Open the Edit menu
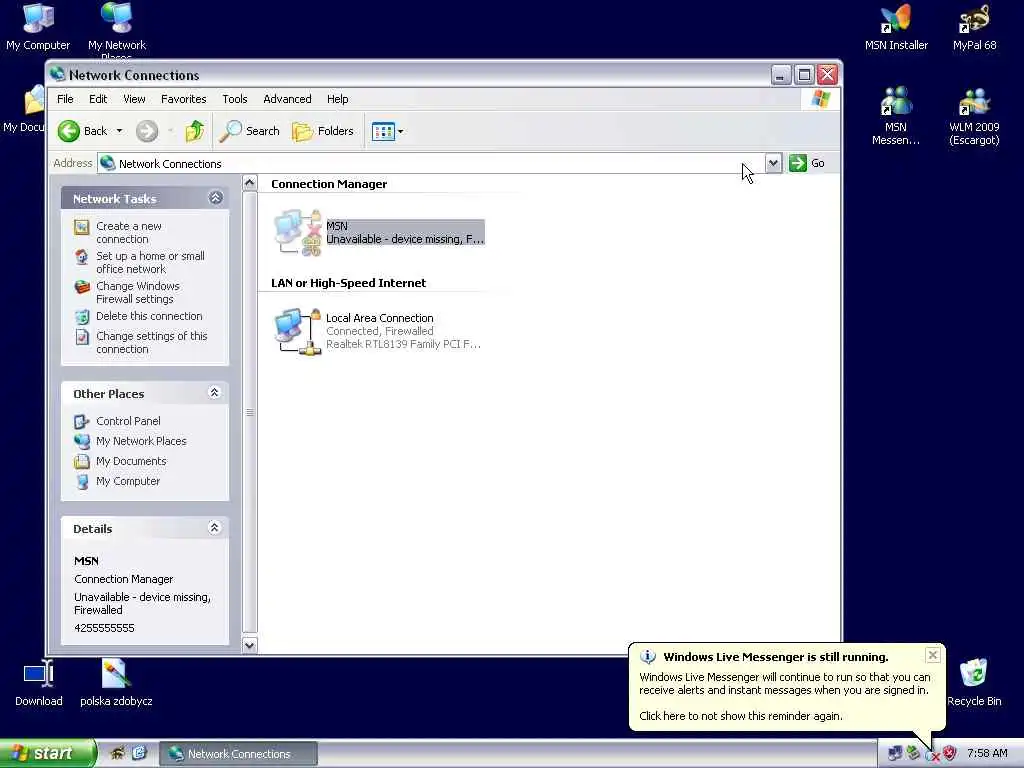This screenshot has height=768, width=1024. pyautogui.click(x=98, y=99)
